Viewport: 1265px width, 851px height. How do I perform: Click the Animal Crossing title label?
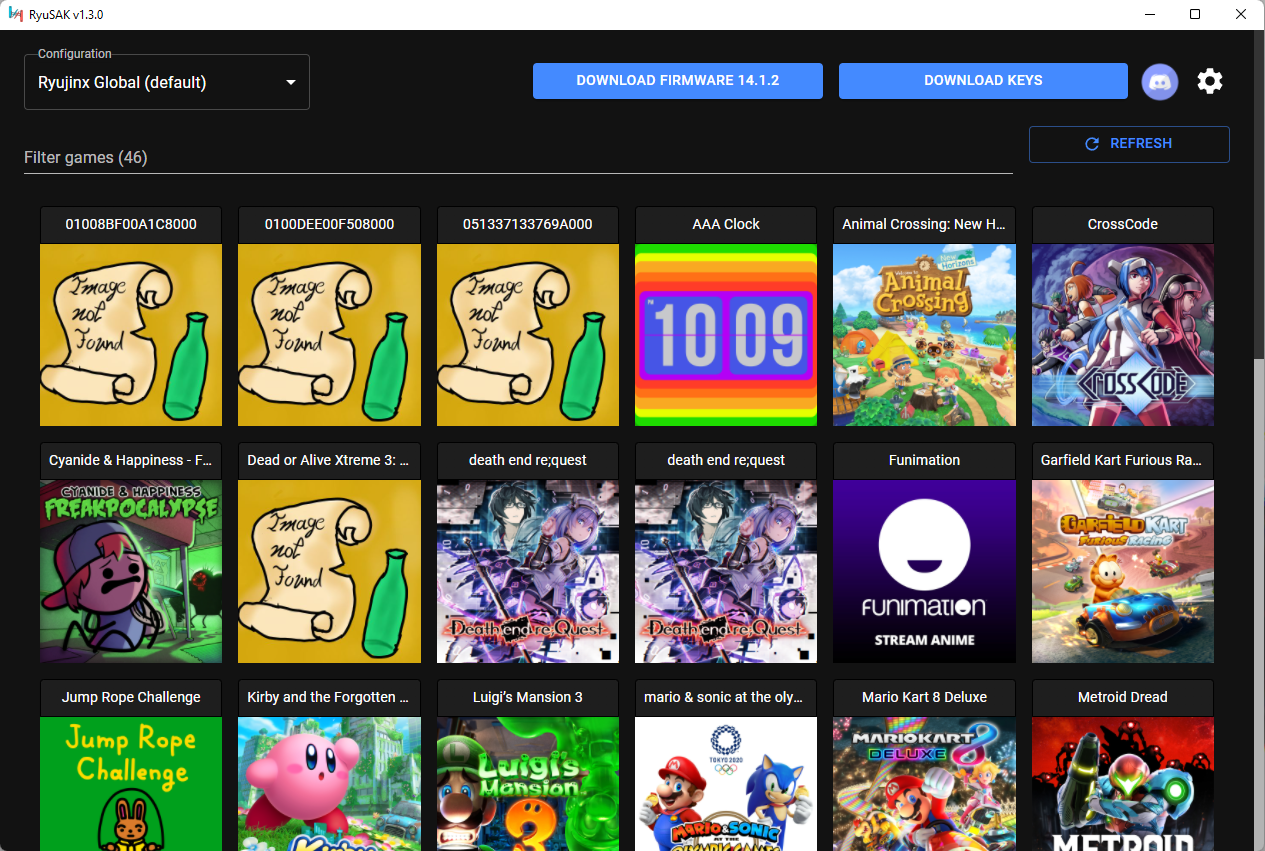924,224
